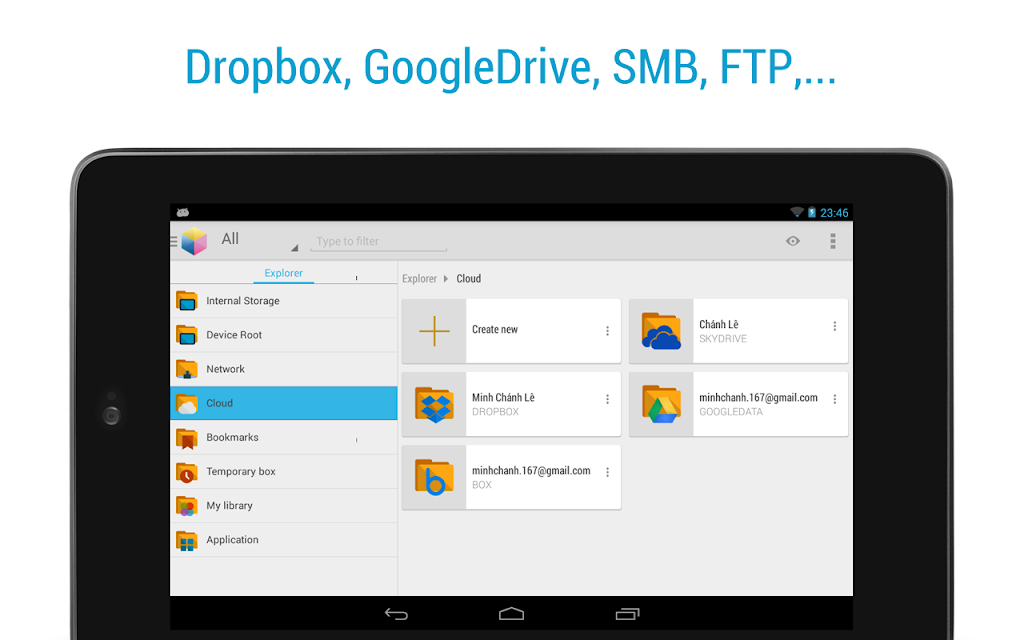Open the Dropbox folder icon for Minh Chánh Lê
Screen dimensions: 1024x640
(434, 404)
